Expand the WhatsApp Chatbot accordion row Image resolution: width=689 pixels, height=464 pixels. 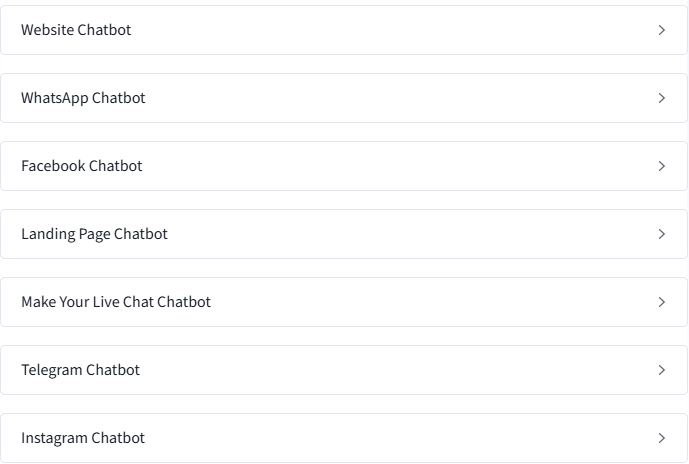(344, 98)
